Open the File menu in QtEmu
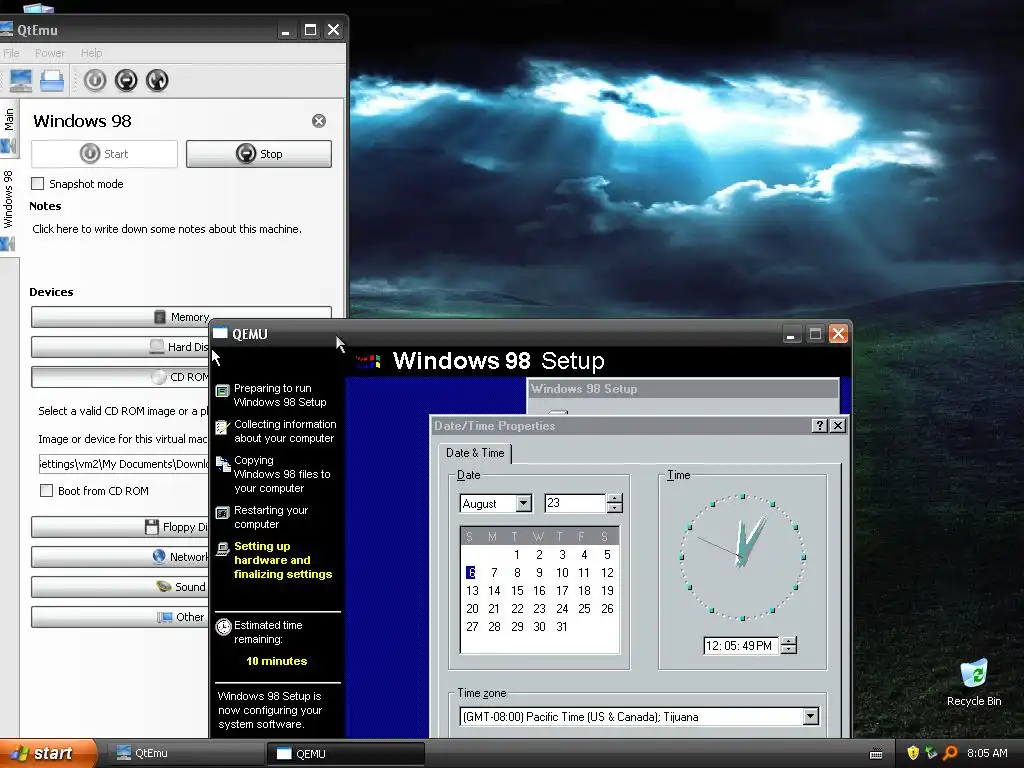The width and height of the screenshot is (1024, 768). click(x=11, y=53)
